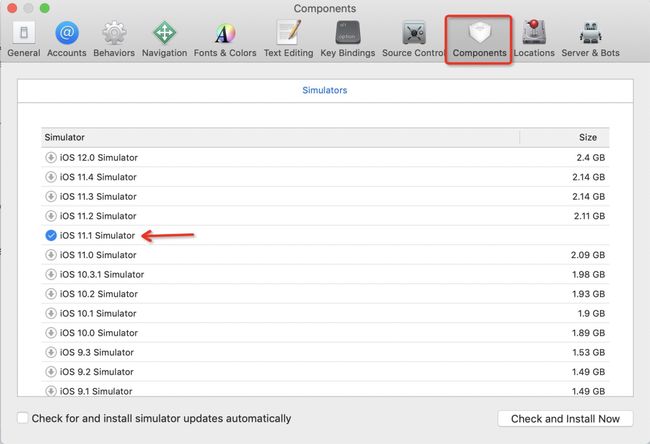Open the Fonts & Colors pane

click(225, 40)
